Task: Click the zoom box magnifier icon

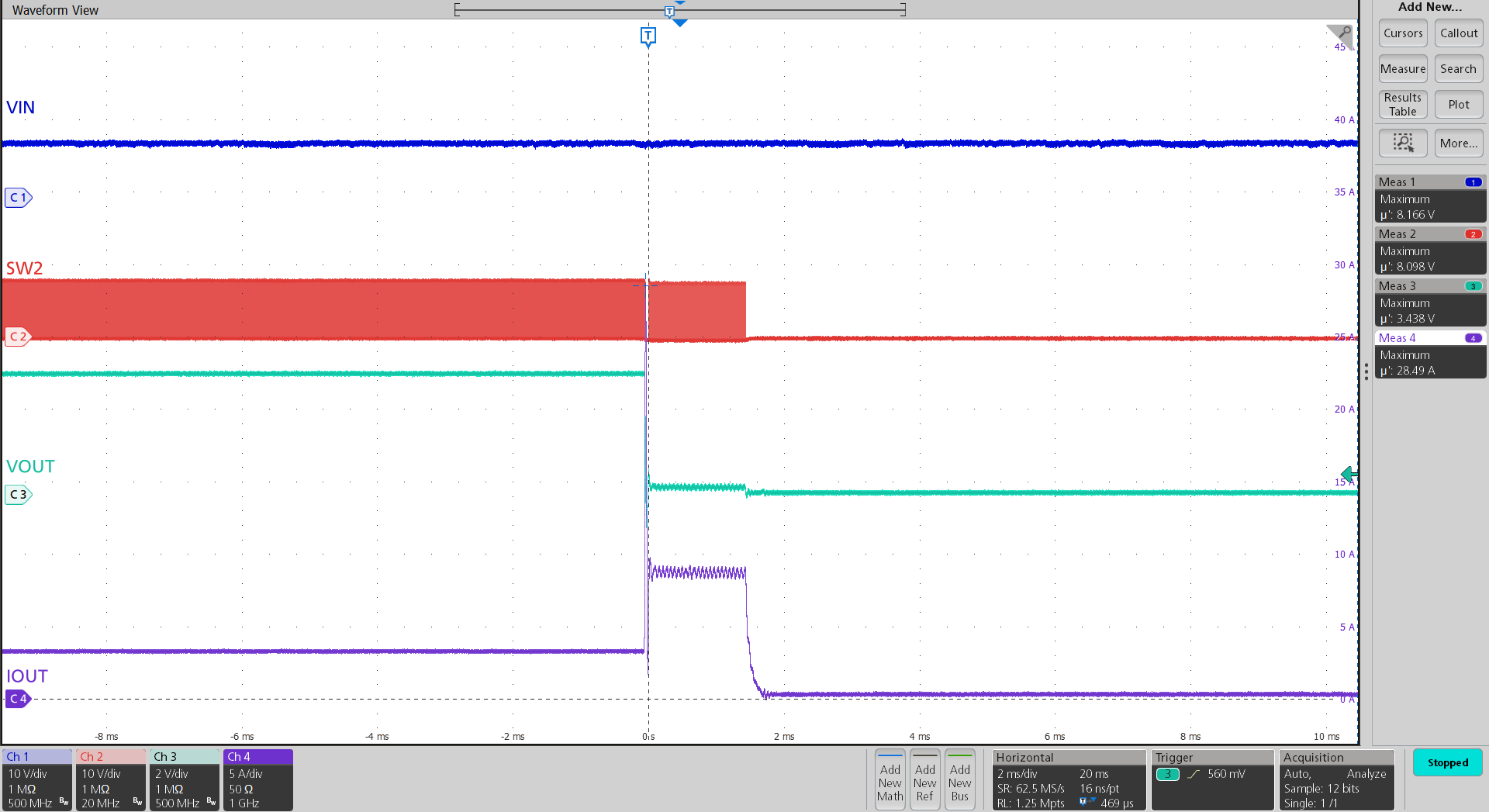Action: [1403, 143]
